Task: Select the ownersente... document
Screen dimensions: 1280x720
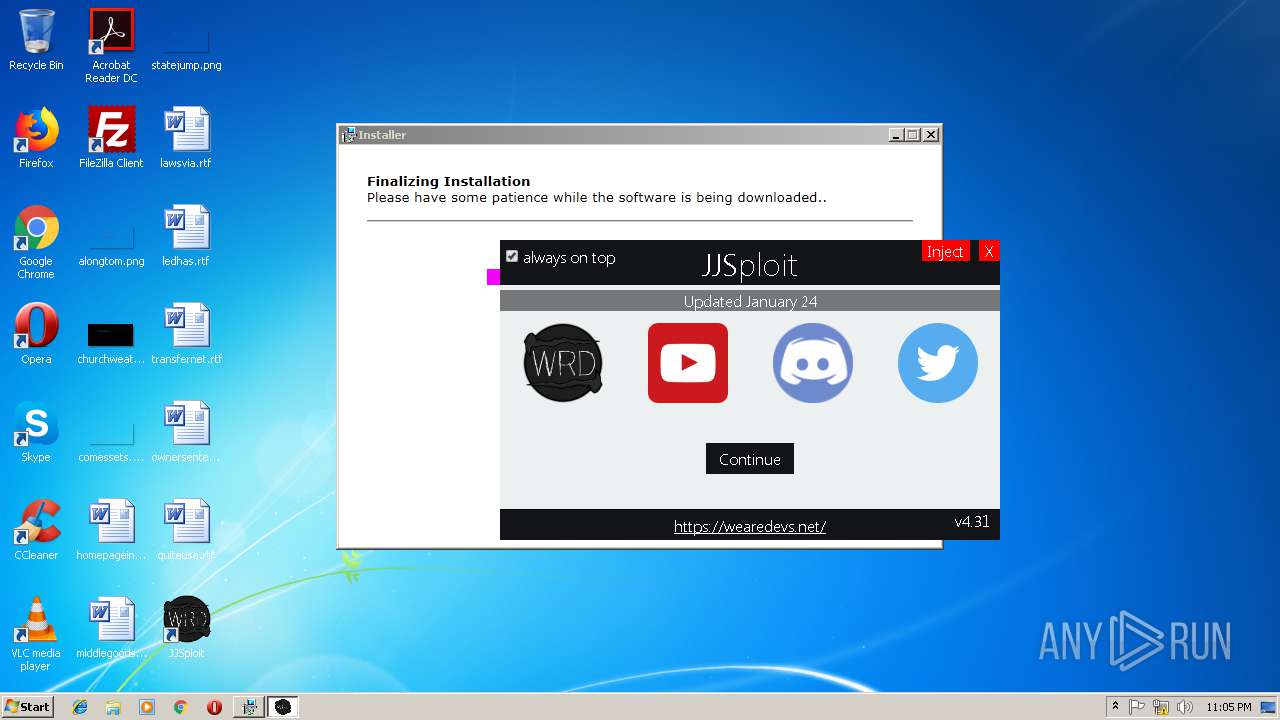Action: pyautogui.click(x=186, y=432)
